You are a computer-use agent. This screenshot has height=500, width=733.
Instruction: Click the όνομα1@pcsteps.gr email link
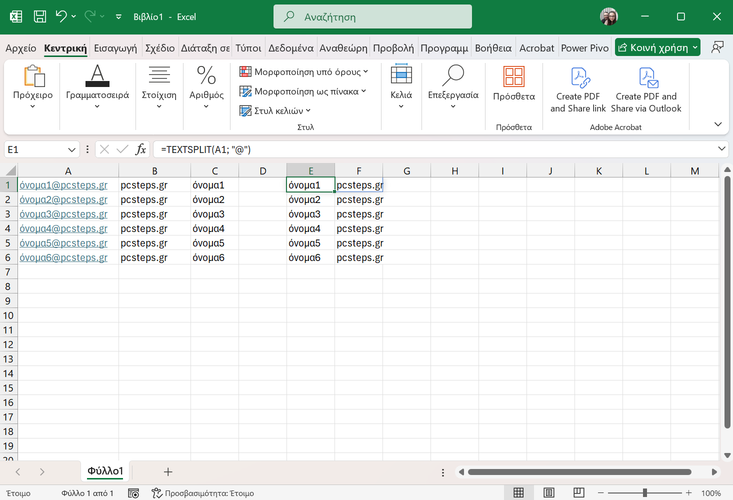[x=63, y=185]
